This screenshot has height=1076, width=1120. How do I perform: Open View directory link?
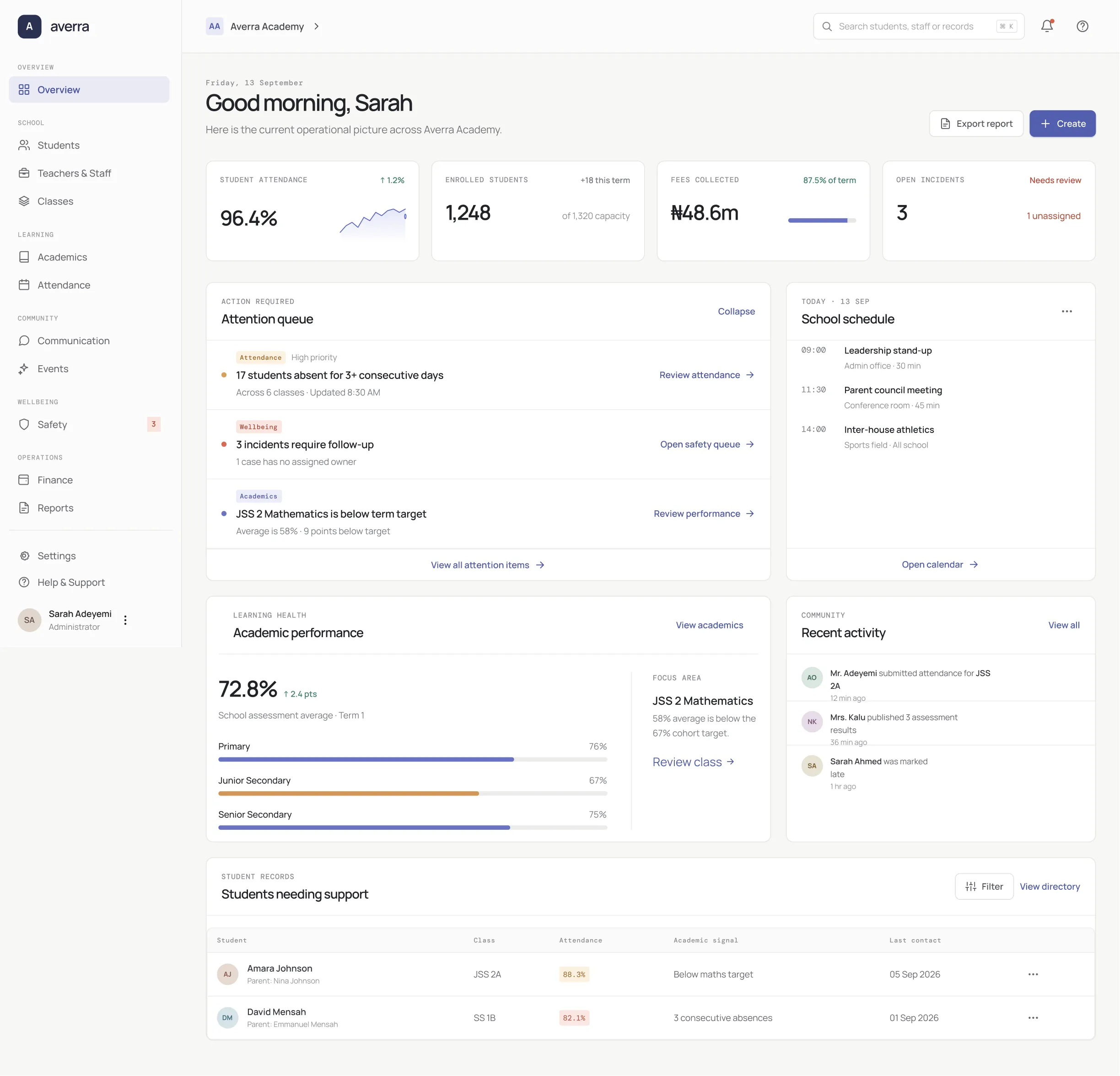pyautogui.click(x=1050, y=887)
